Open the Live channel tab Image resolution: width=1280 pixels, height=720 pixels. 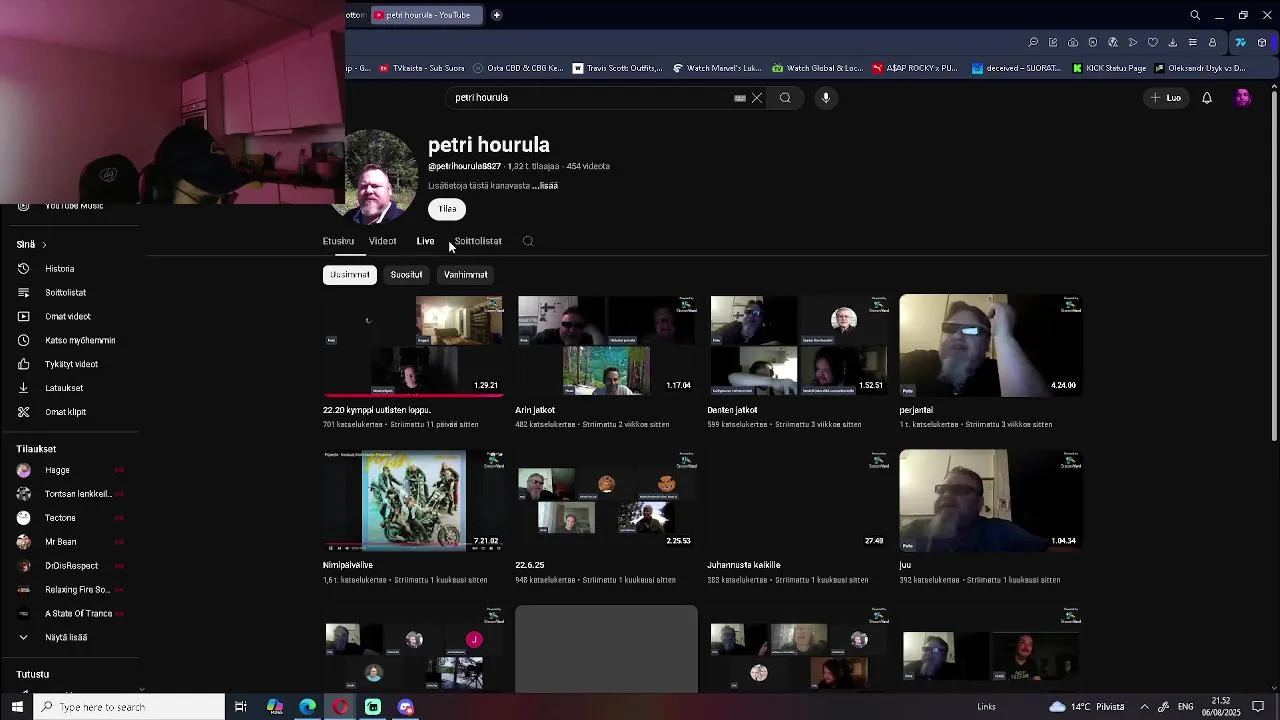point(425,241)
